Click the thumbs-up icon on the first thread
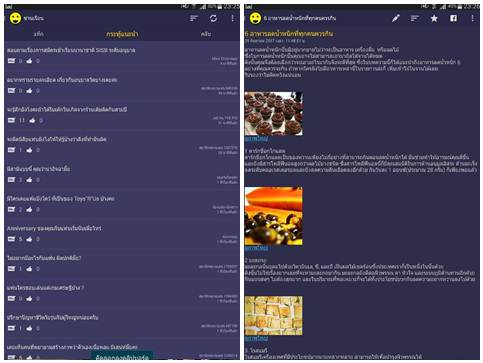The width and height of the screenshot is (483, 363). click(29, 61)
